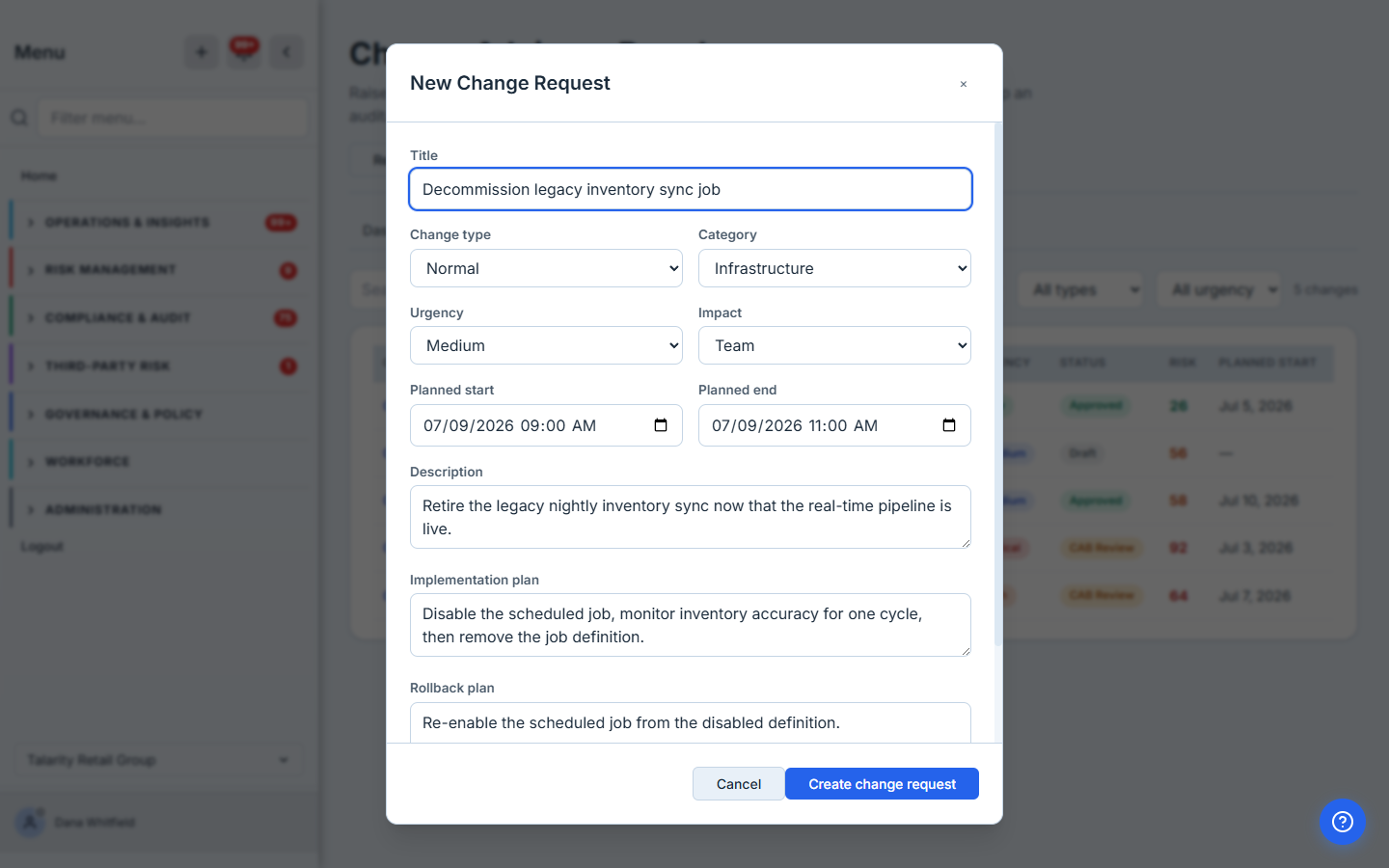Image resolution: width=1389 pixels, height=868 pixels.
Task: Click the risk score 64 cell
Action: 1178,596
